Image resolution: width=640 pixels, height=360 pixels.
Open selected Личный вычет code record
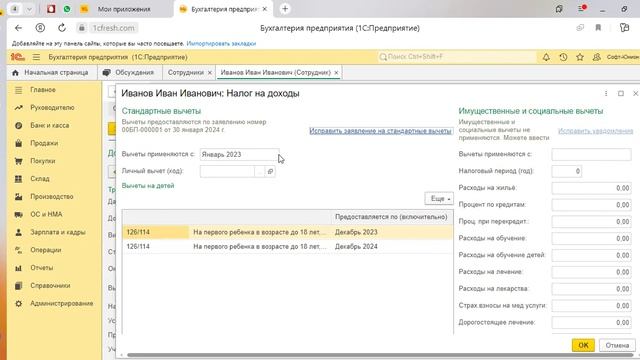[x=270, y=171]
